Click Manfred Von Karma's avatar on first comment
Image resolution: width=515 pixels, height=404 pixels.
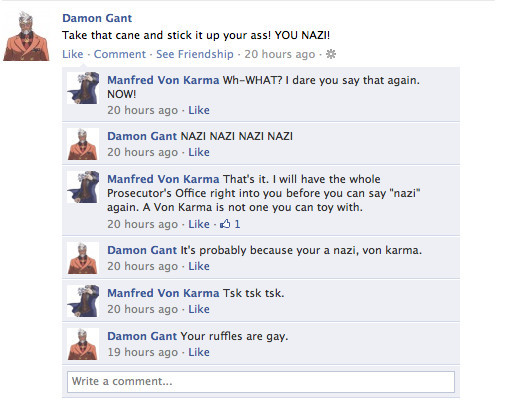click(83, 88)
